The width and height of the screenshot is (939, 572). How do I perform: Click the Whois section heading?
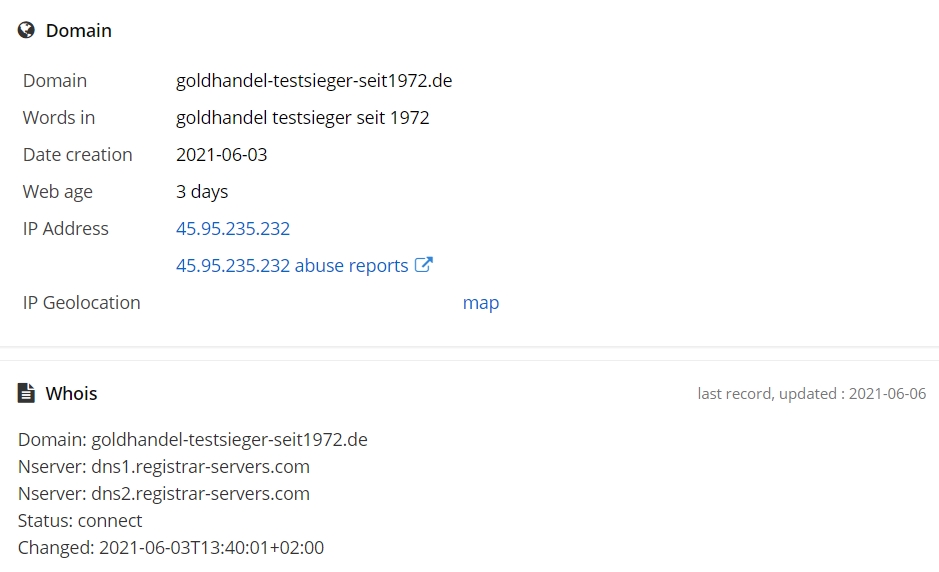coord(72,394)
